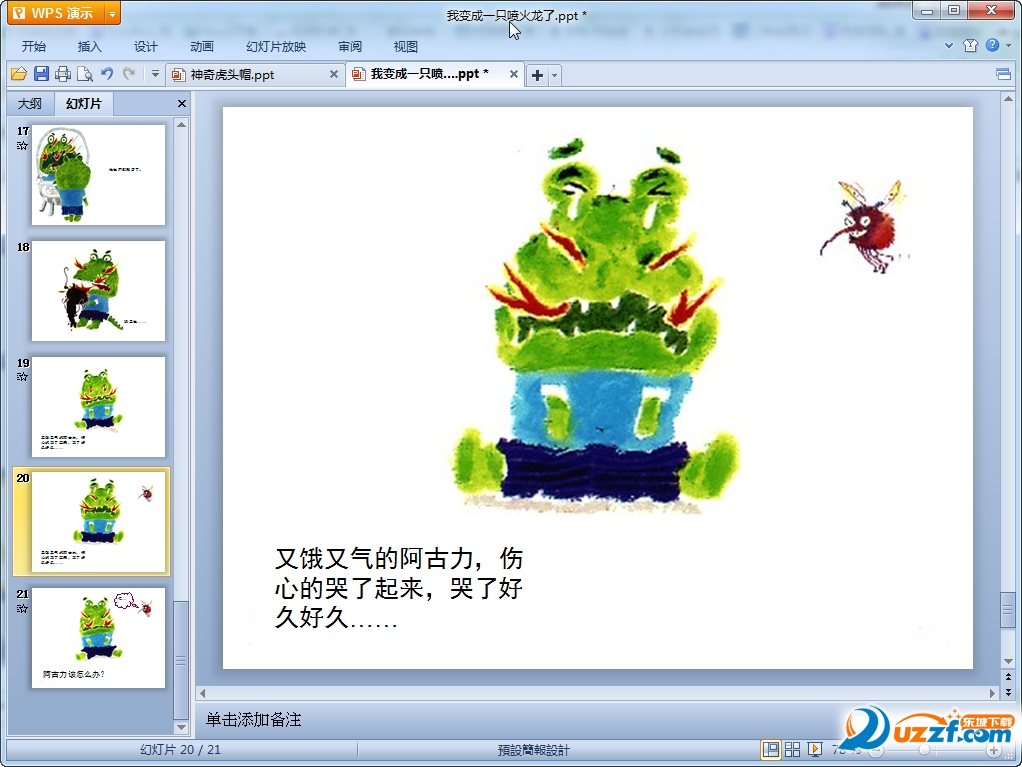The image size is (1022, 767).
Task: Open the dropdown arrow beside the help icon
Action: click(x=1008, y=46)
